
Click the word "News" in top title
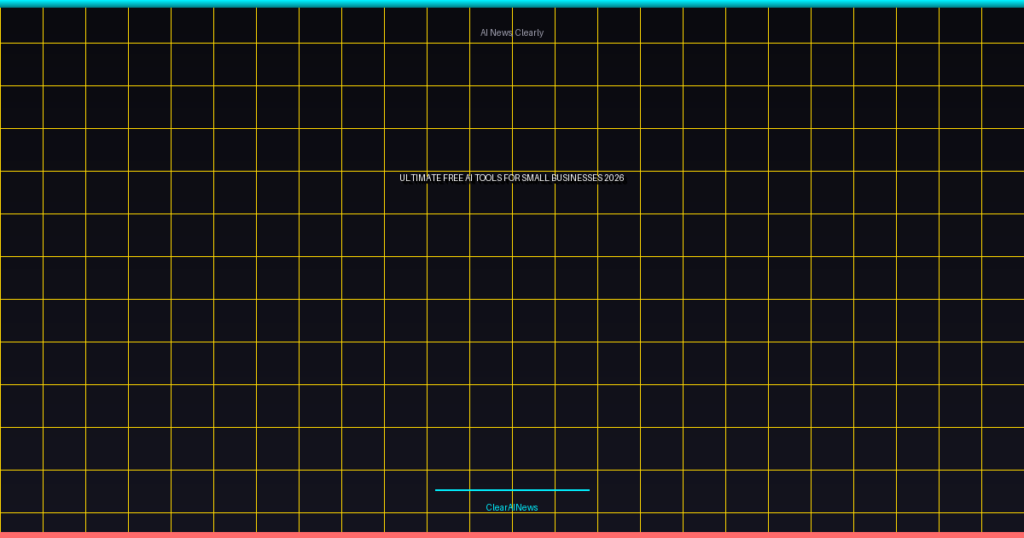click(502, 33)
